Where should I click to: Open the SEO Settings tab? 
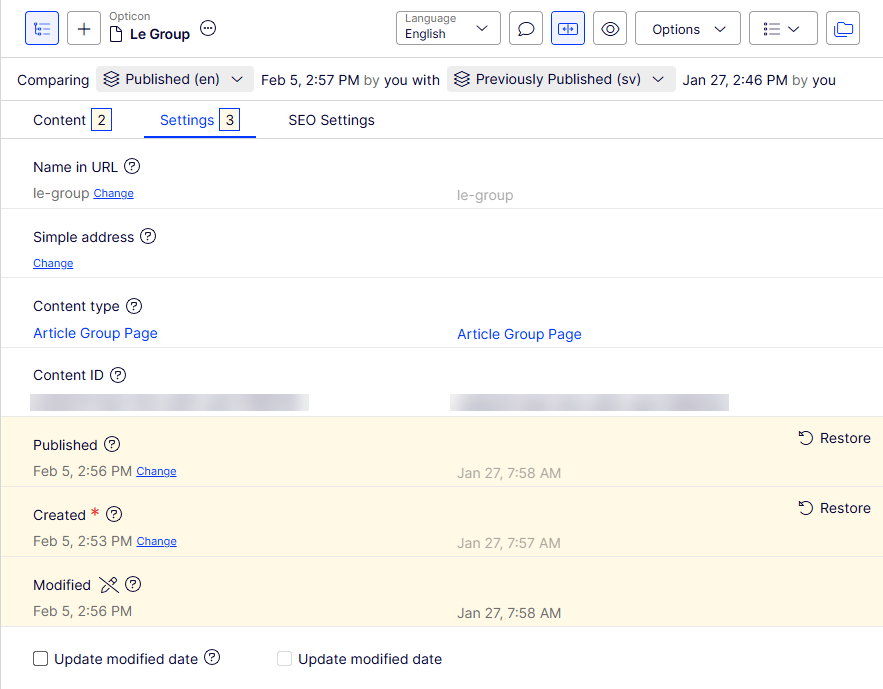pos(331,120)
